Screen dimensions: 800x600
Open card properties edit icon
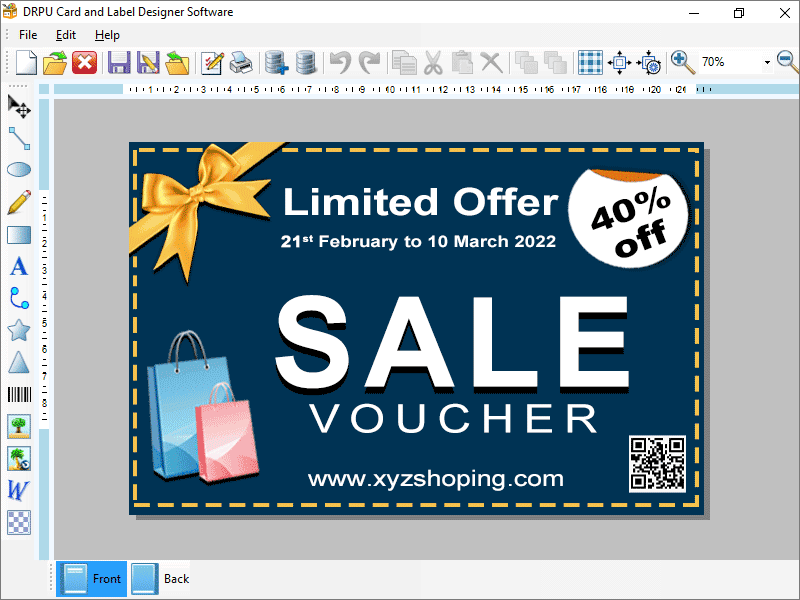(x=212, y=63)
